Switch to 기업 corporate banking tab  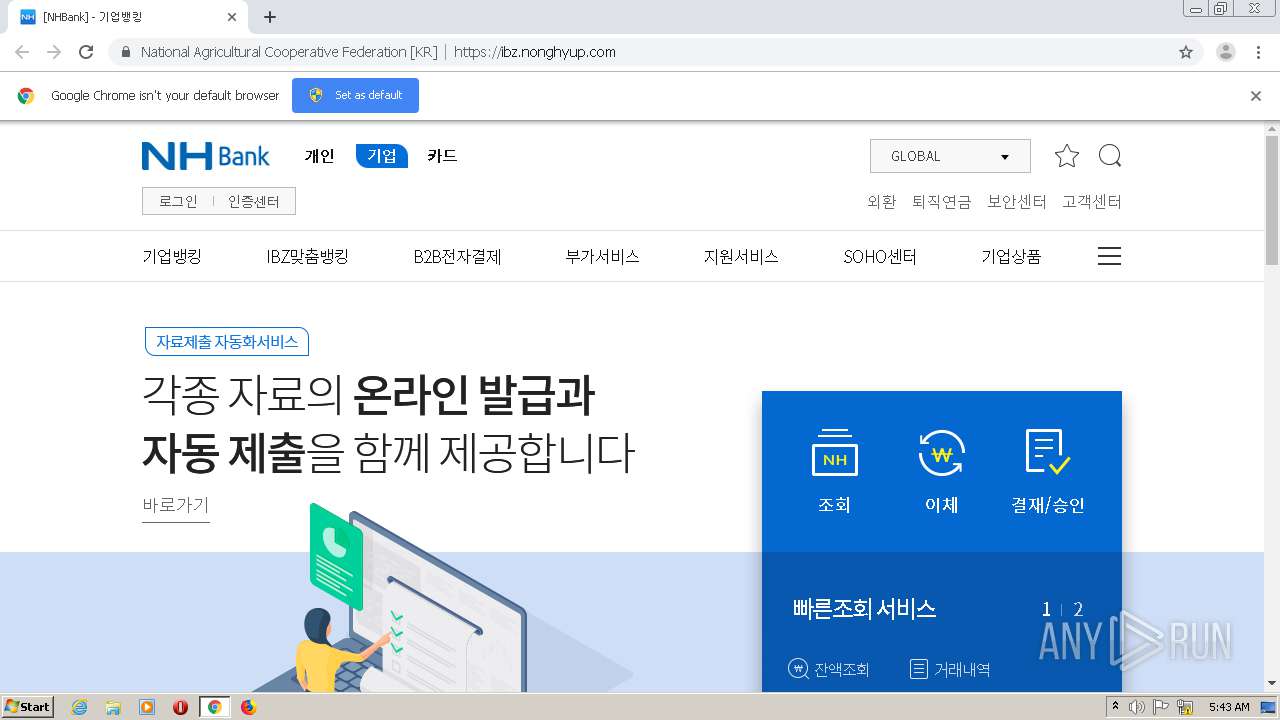click(382, 156)
